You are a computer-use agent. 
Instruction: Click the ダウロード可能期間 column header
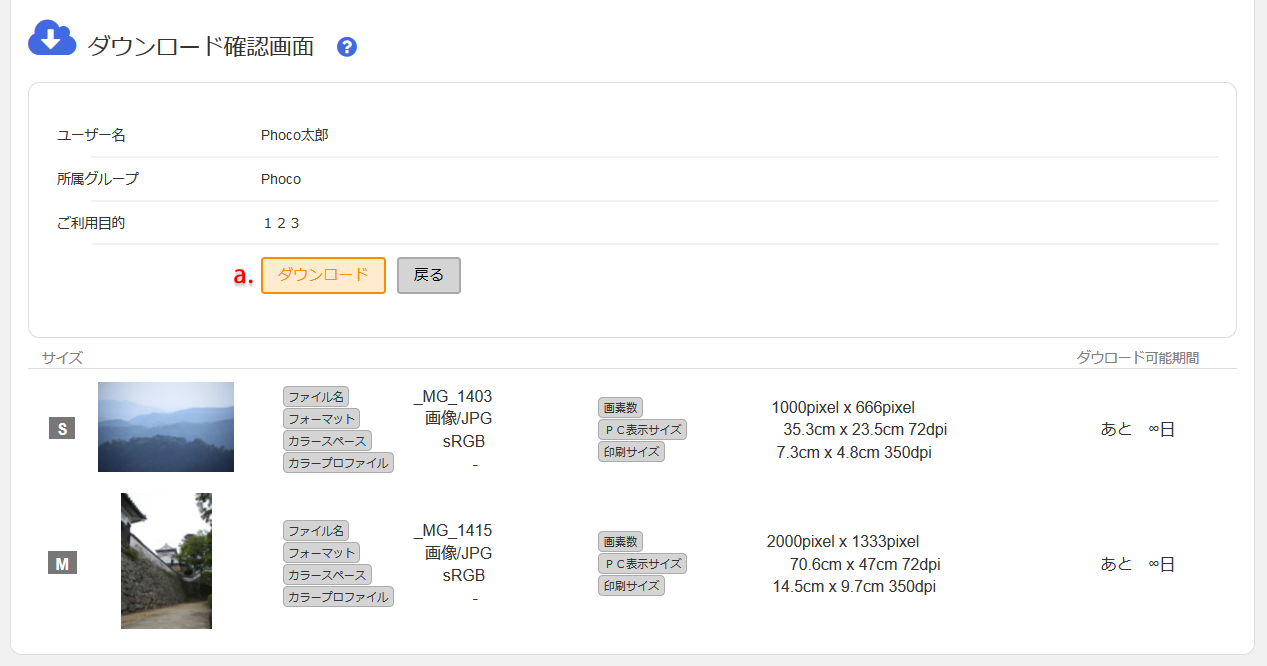(x=1137, y=357)
